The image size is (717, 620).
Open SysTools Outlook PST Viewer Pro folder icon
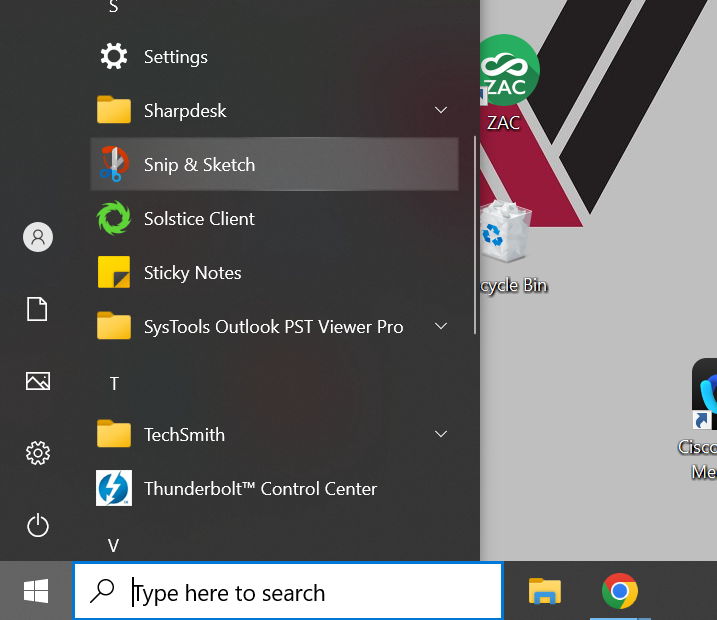[113, 326]
